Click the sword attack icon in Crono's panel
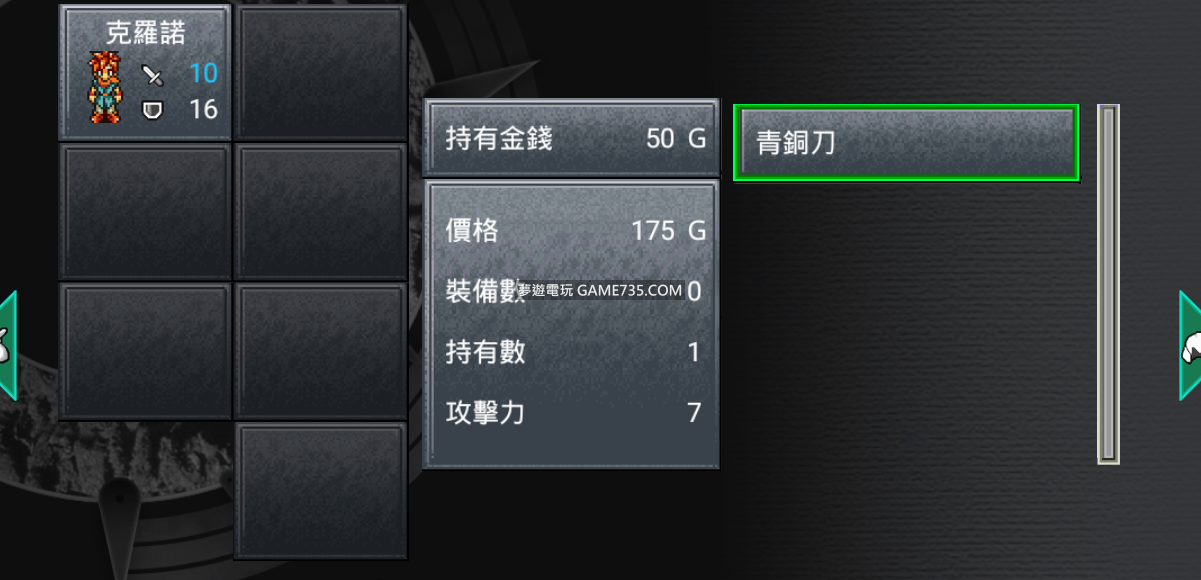Viewport: 1201px width, 580px height. click(152, 74)
